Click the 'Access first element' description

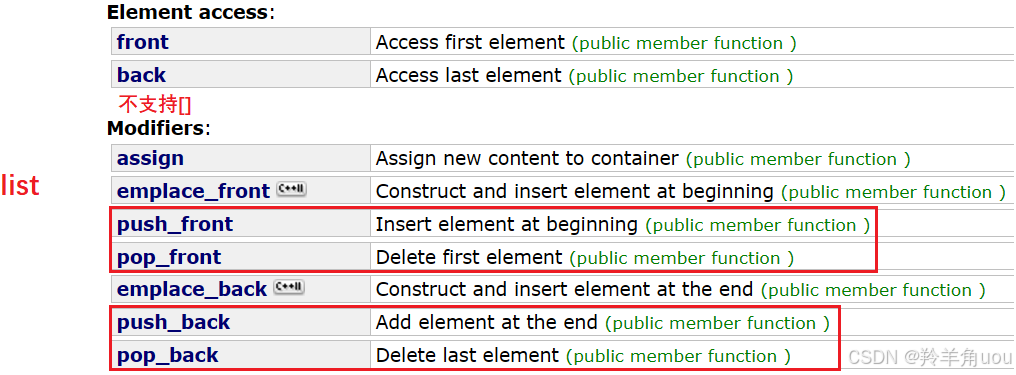(470, 43)
